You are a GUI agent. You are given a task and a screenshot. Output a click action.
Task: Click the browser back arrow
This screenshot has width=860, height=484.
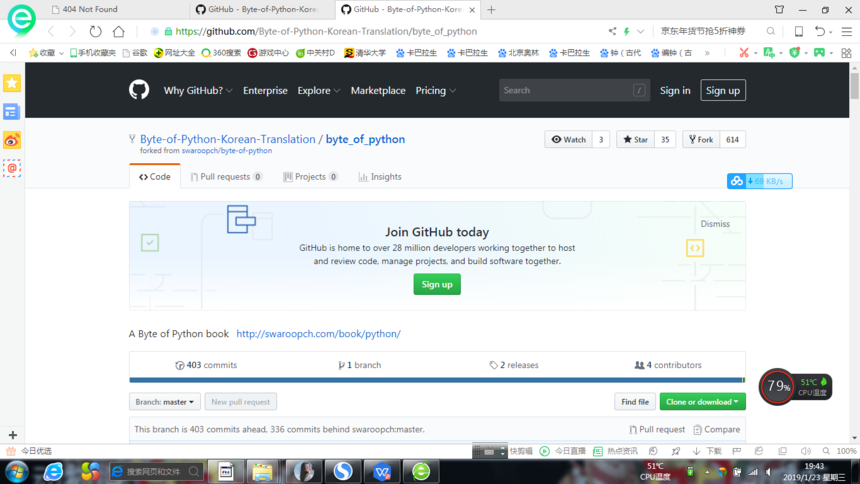[51, 31]
